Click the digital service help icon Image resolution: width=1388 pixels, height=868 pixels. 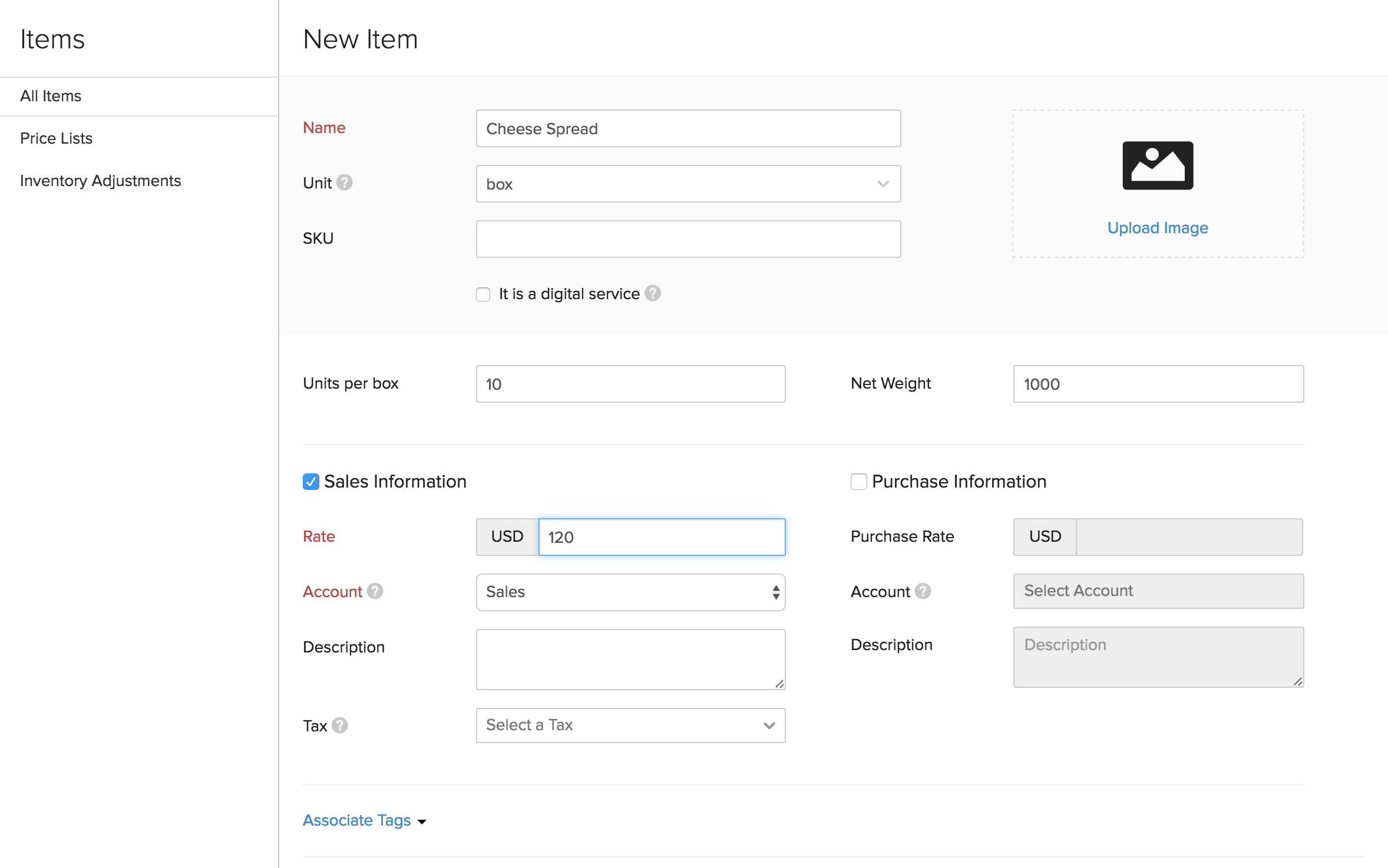click(653, 293)
